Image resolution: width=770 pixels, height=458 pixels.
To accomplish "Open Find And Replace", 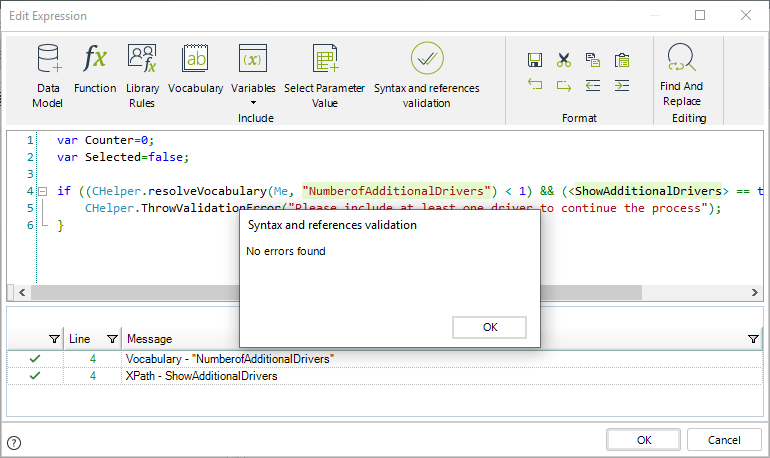I will pyautogui.click(x=682, y=75).
